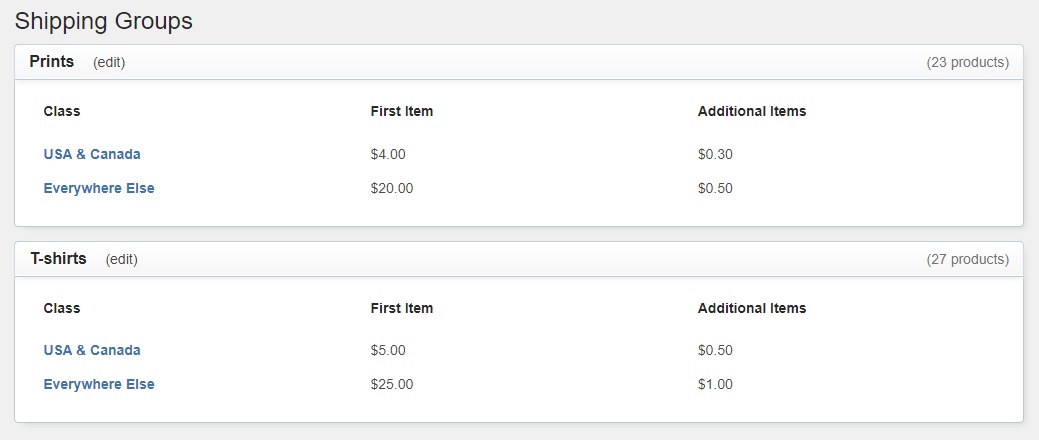
Task: Click the 23 products count
Action: [x=967, y=62]
